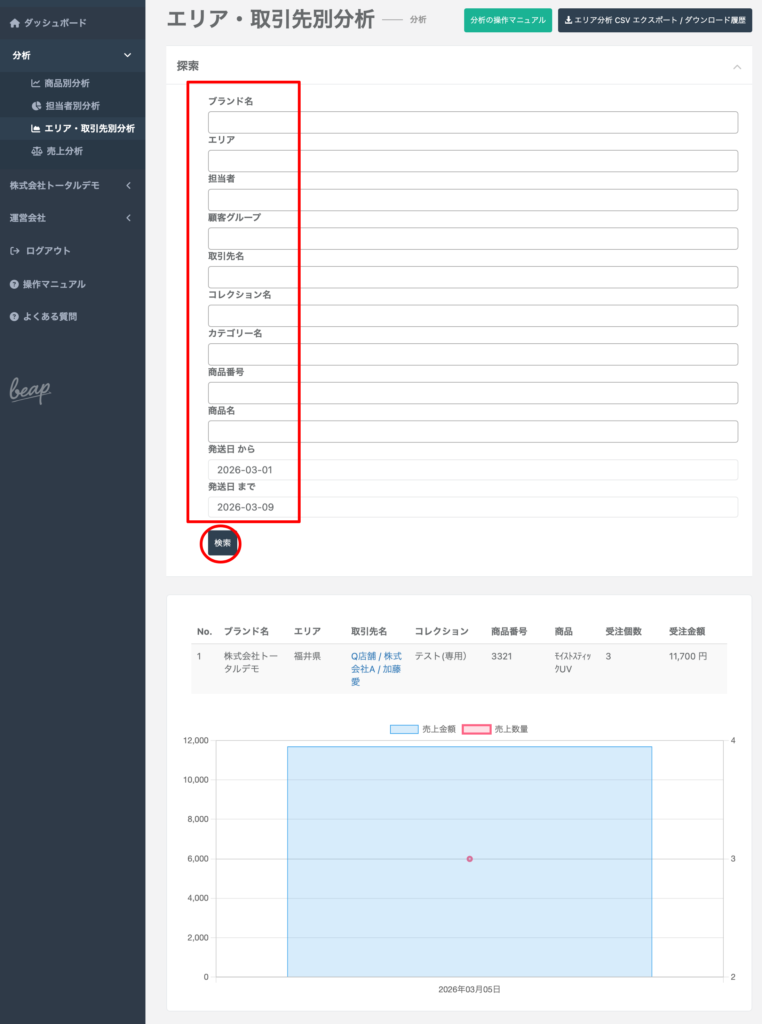The width and height of the screenshot is (762, 1024).
Task: Click the balance scale icon for 売上分析
Action: [x=36, y=152]
